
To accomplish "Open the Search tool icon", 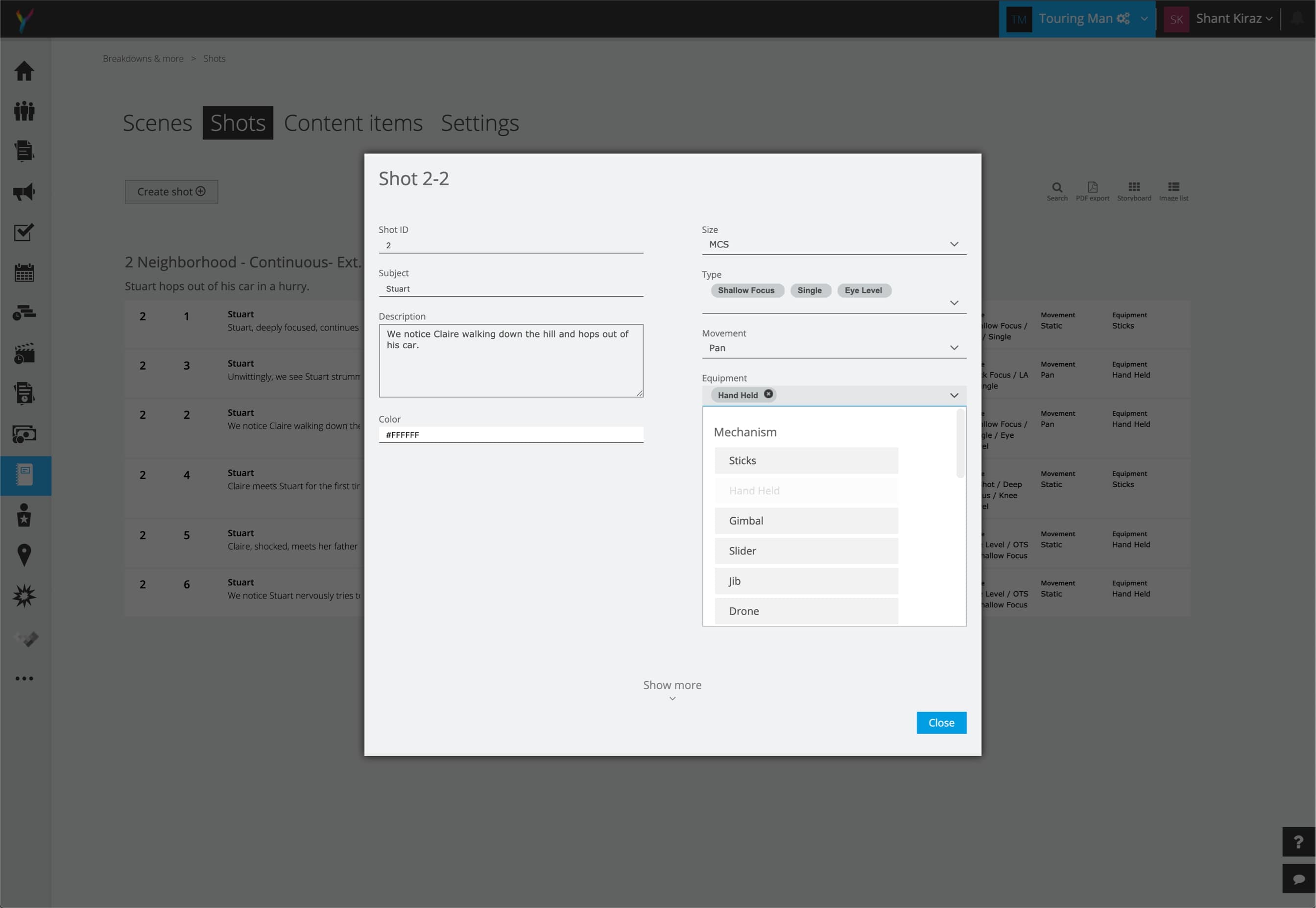I will (x=1056, y=191).
